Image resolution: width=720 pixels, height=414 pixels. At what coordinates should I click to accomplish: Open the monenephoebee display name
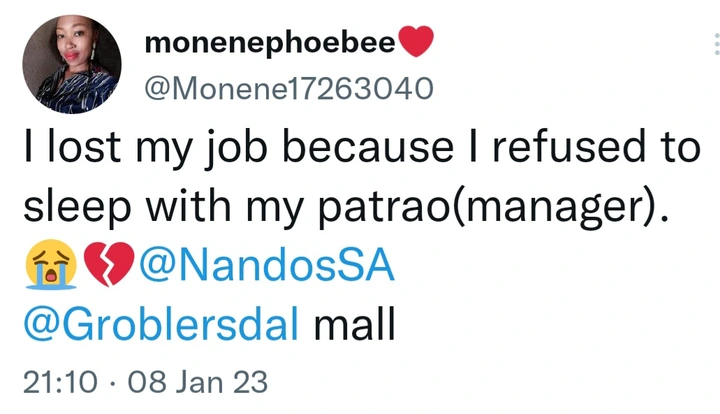271,44
